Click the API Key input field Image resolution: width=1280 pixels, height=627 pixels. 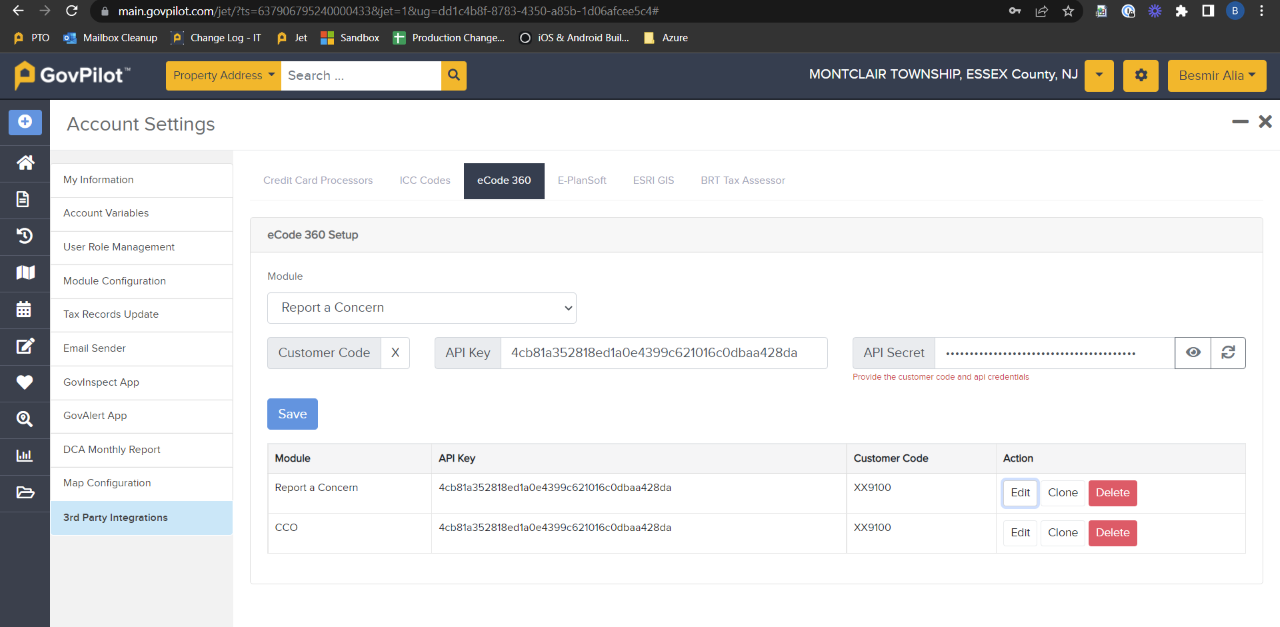664,353
